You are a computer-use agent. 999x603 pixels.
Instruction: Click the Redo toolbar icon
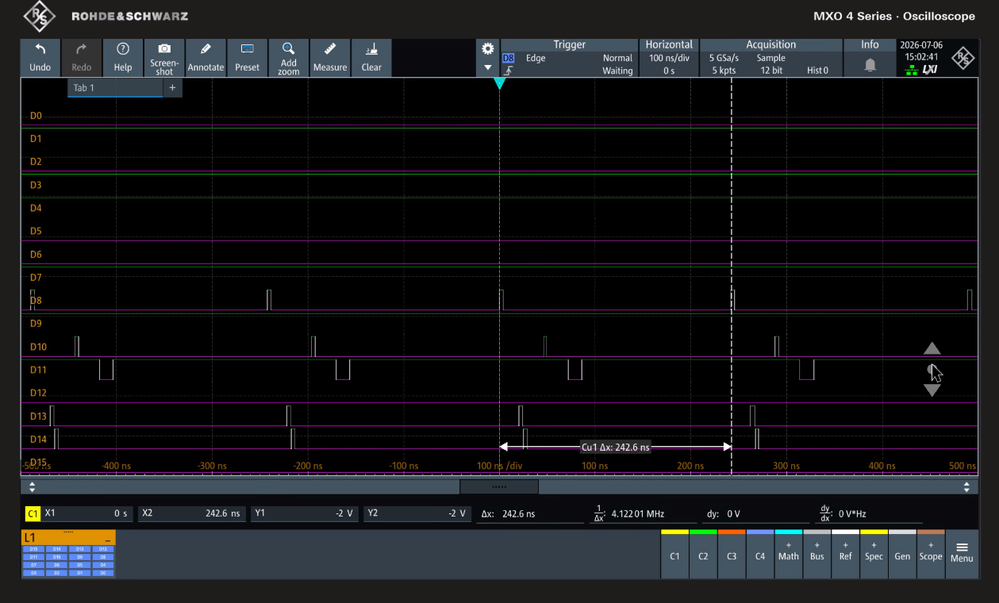pos(81,57)
